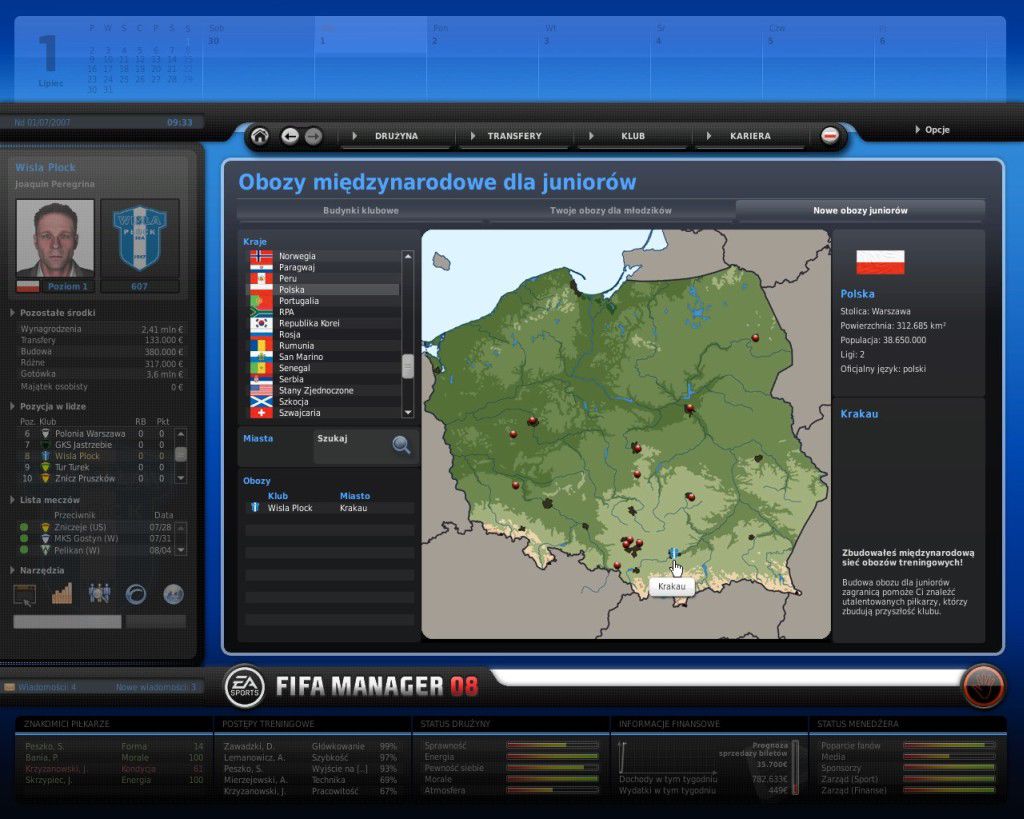Select Polonia Warszawa in league table
Viewport: 1024px width, 819px height.
pos(94,434)
